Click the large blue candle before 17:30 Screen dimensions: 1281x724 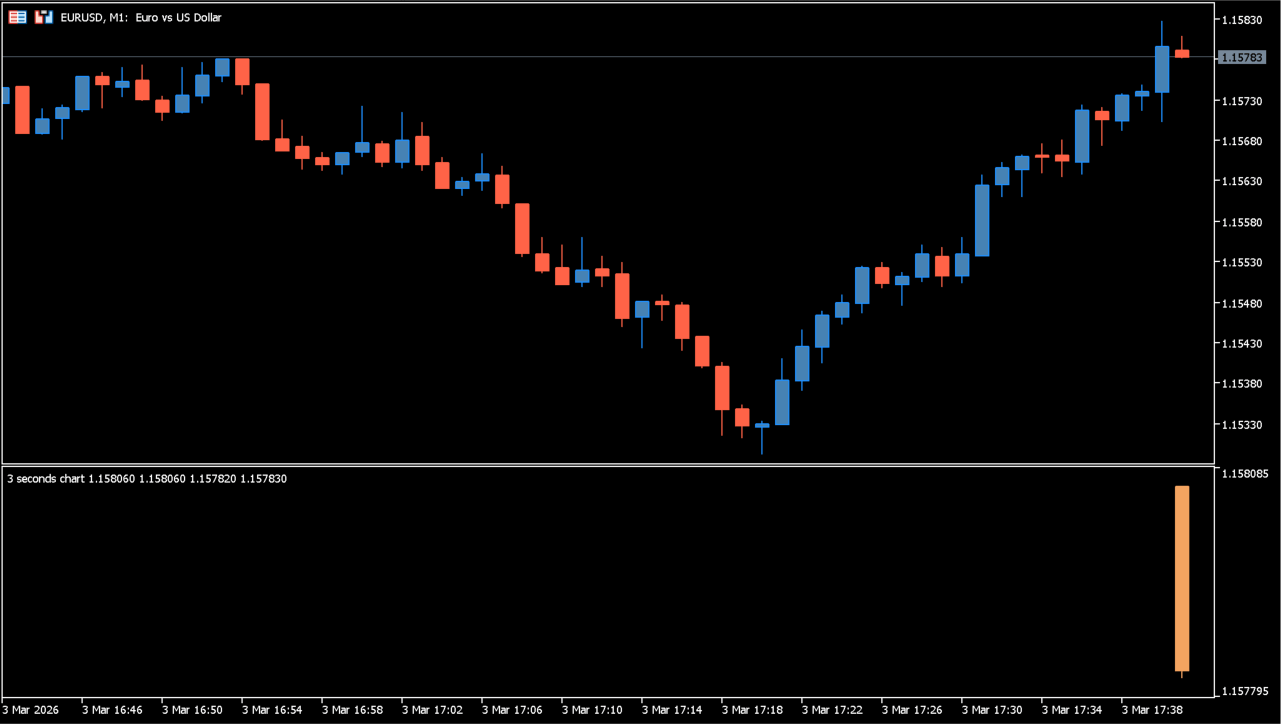pos(982,220)
